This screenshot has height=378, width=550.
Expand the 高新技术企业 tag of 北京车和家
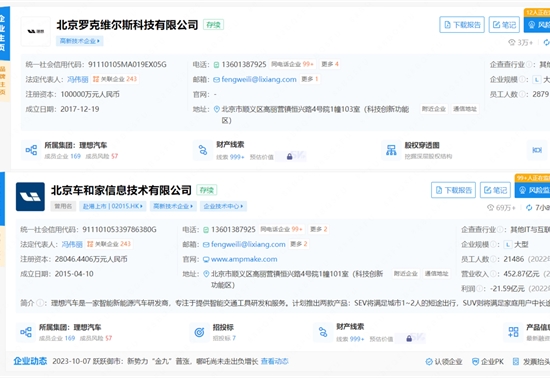tap(173, 206)
